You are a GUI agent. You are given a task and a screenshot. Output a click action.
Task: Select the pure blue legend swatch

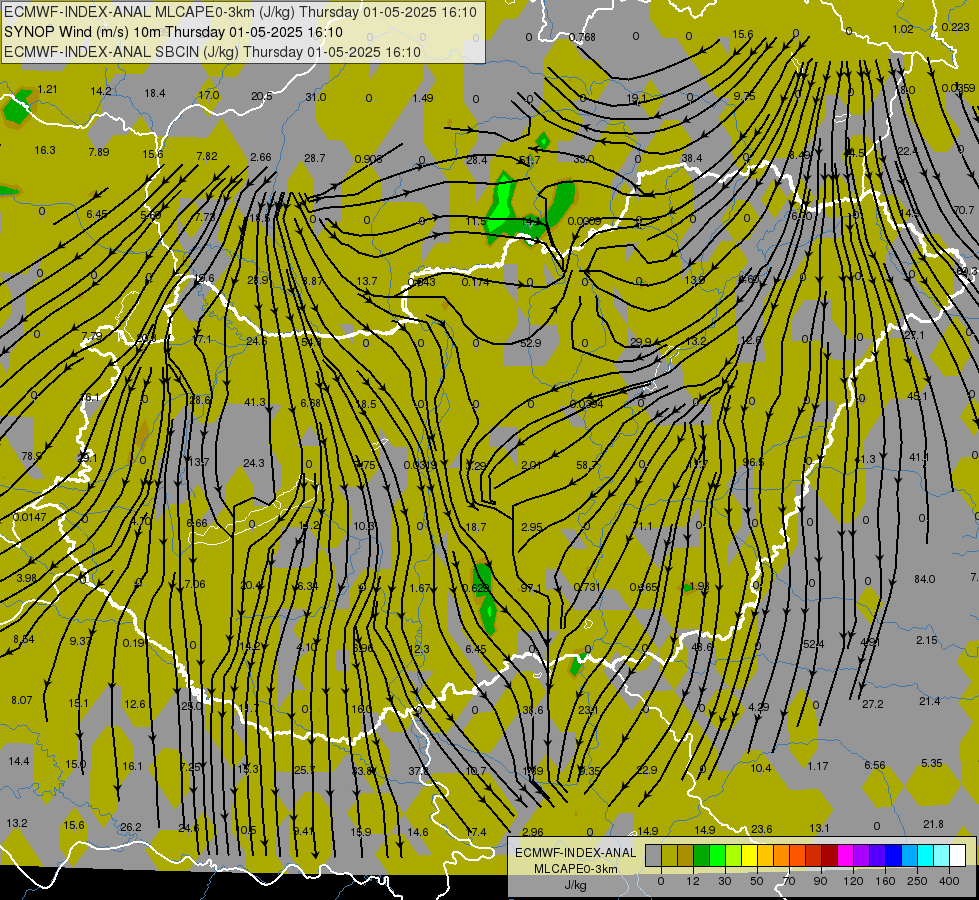tap(893, 856)
